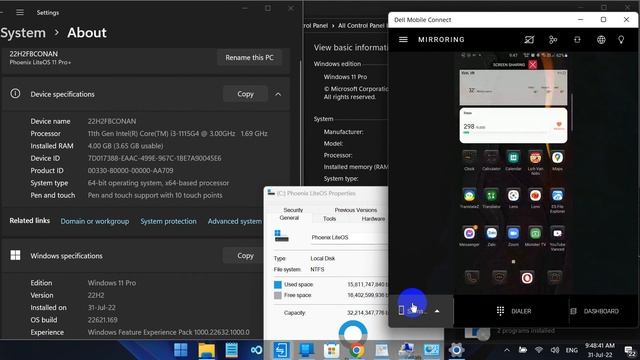Click the connection nodes icon in Mirroring toolbar
Viewport: 640px width, 360px height.
coord(553,40)
